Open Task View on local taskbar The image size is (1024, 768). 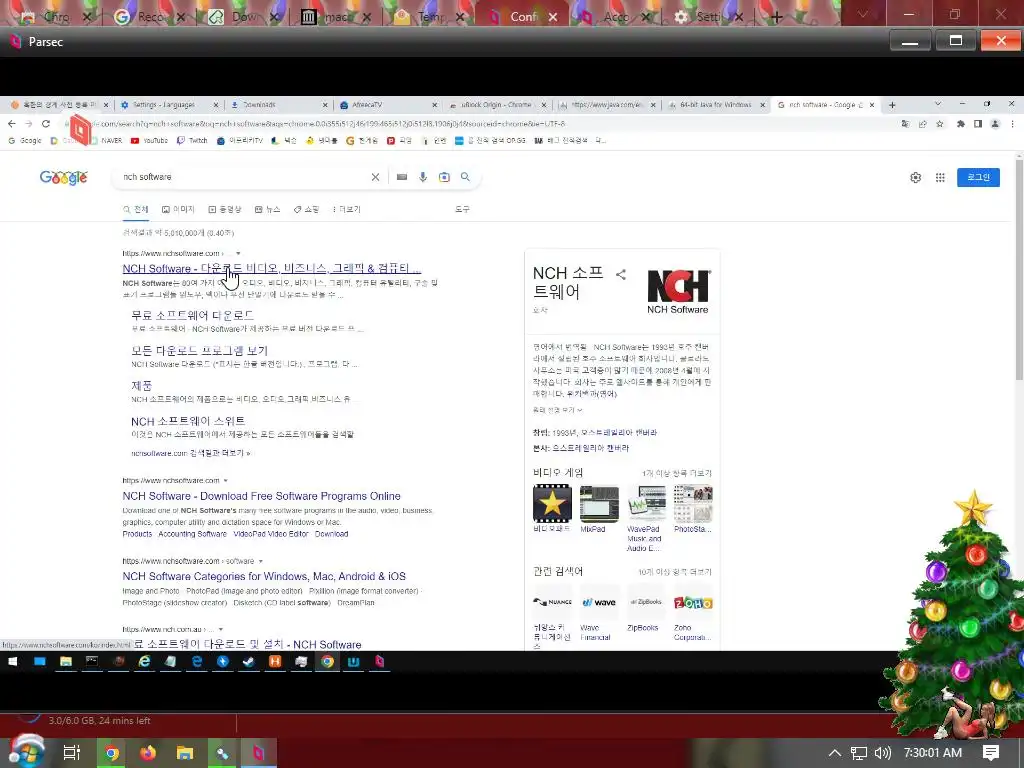click(71, 753)
